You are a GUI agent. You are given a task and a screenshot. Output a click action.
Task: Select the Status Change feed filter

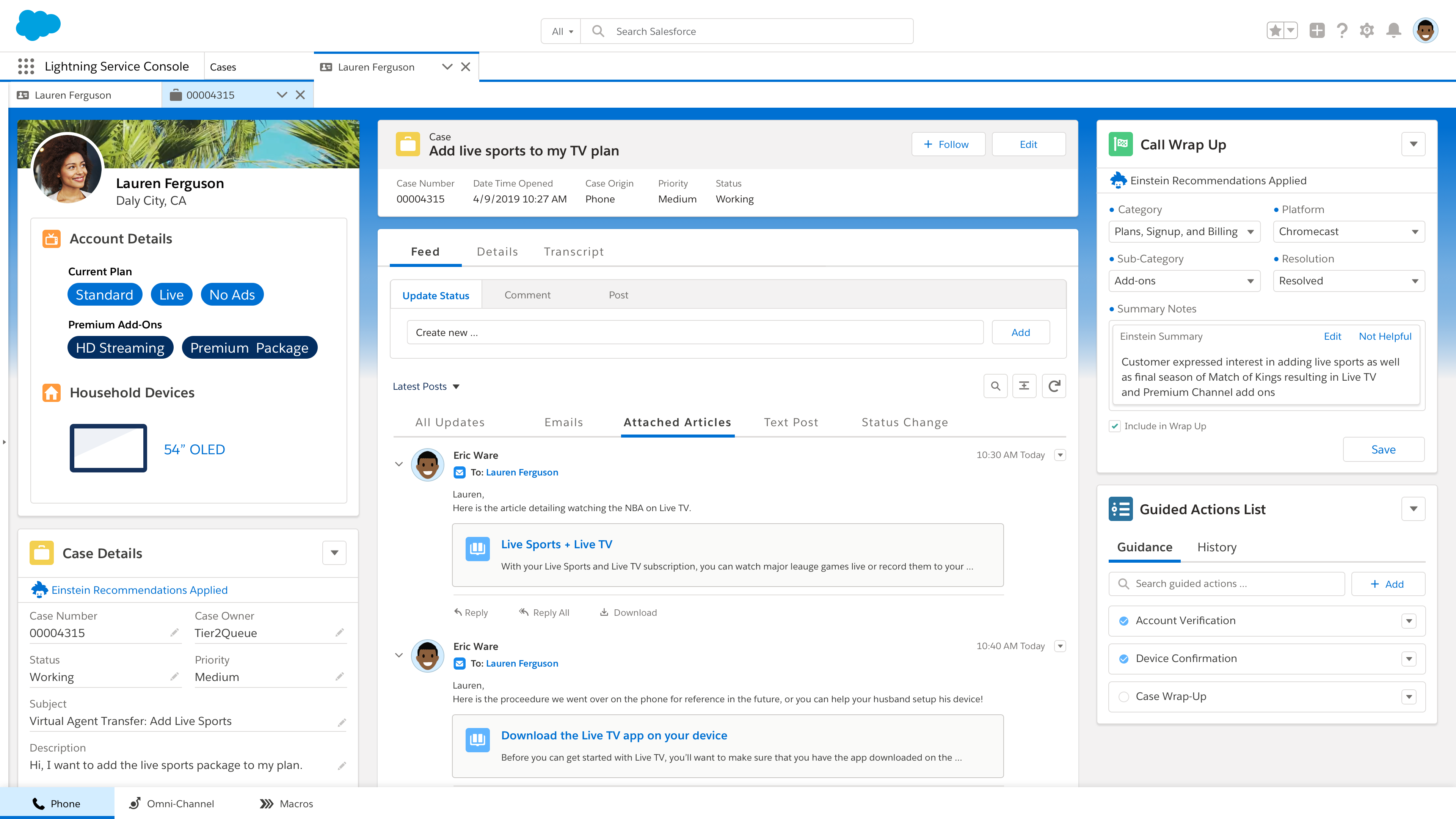(x=904, y=422)
